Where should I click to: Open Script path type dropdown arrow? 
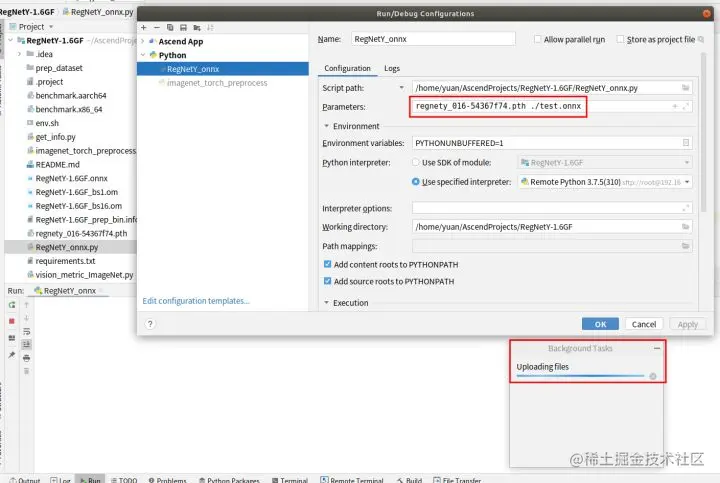click(x=402, y=88)
